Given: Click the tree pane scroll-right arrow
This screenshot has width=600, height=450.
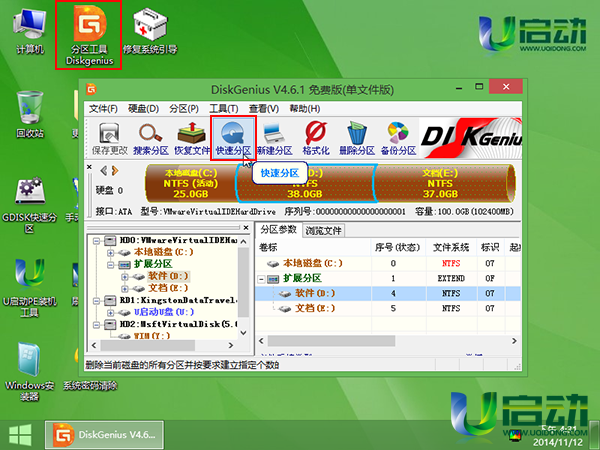Looking at the screenshot, I should click(x=231, y=345).
